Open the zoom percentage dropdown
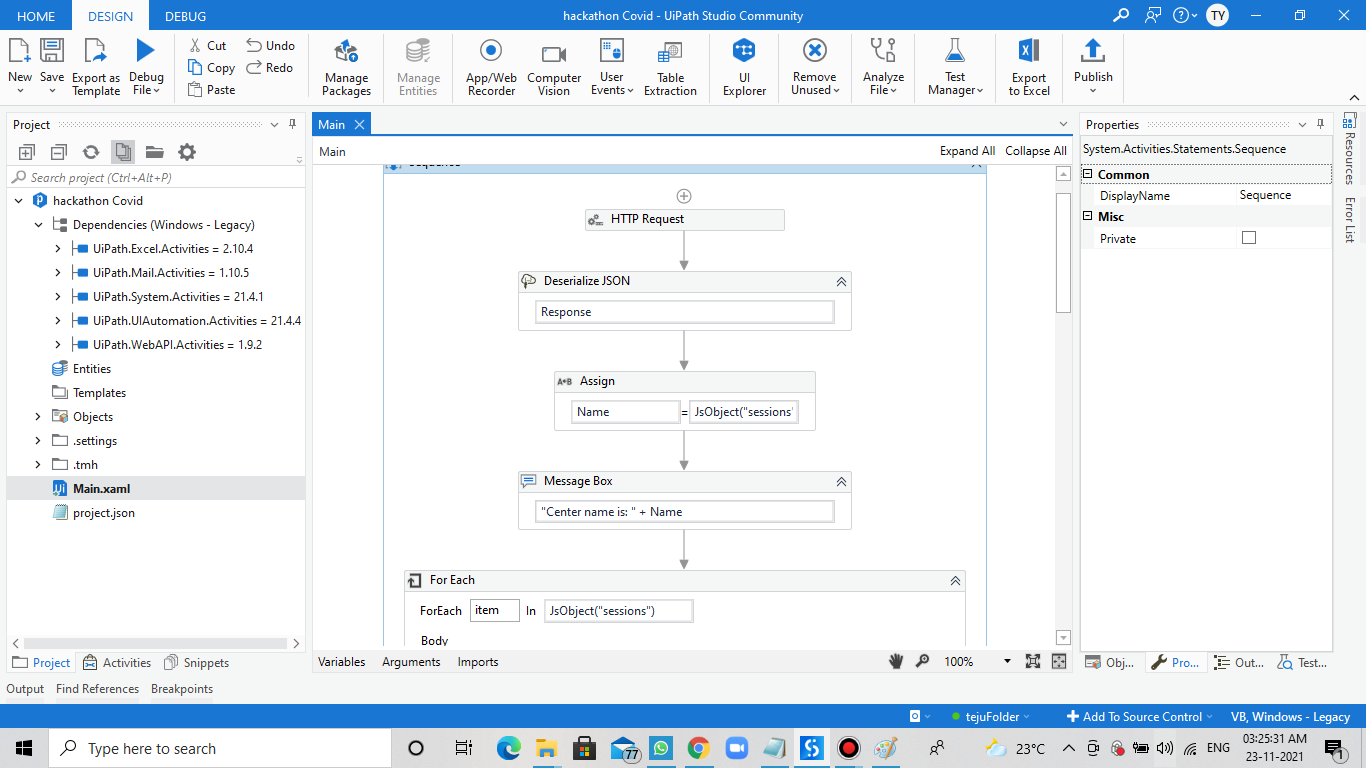Viewport: 1366px width, 768px height. pyautogui.click(x=1006, y=662)
